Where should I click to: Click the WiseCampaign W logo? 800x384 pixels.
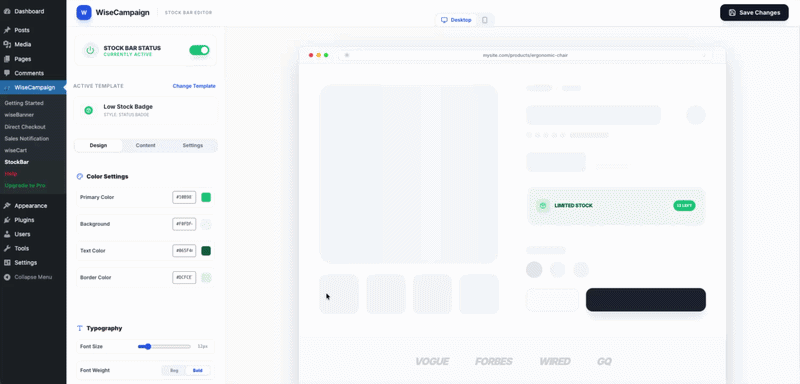pyautogui.click(x=84, y=13)
